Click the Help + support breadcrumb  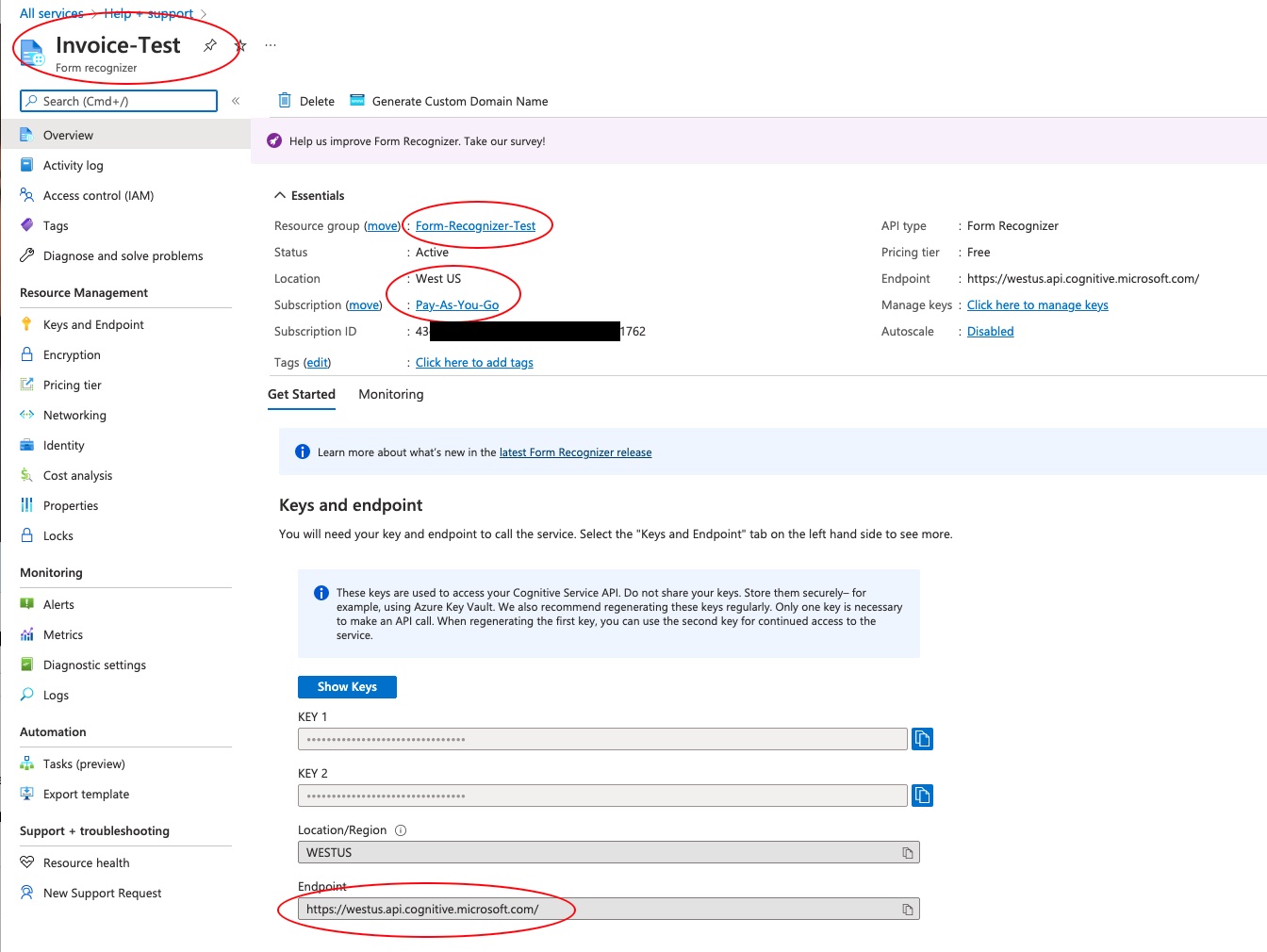coord(149,13)
